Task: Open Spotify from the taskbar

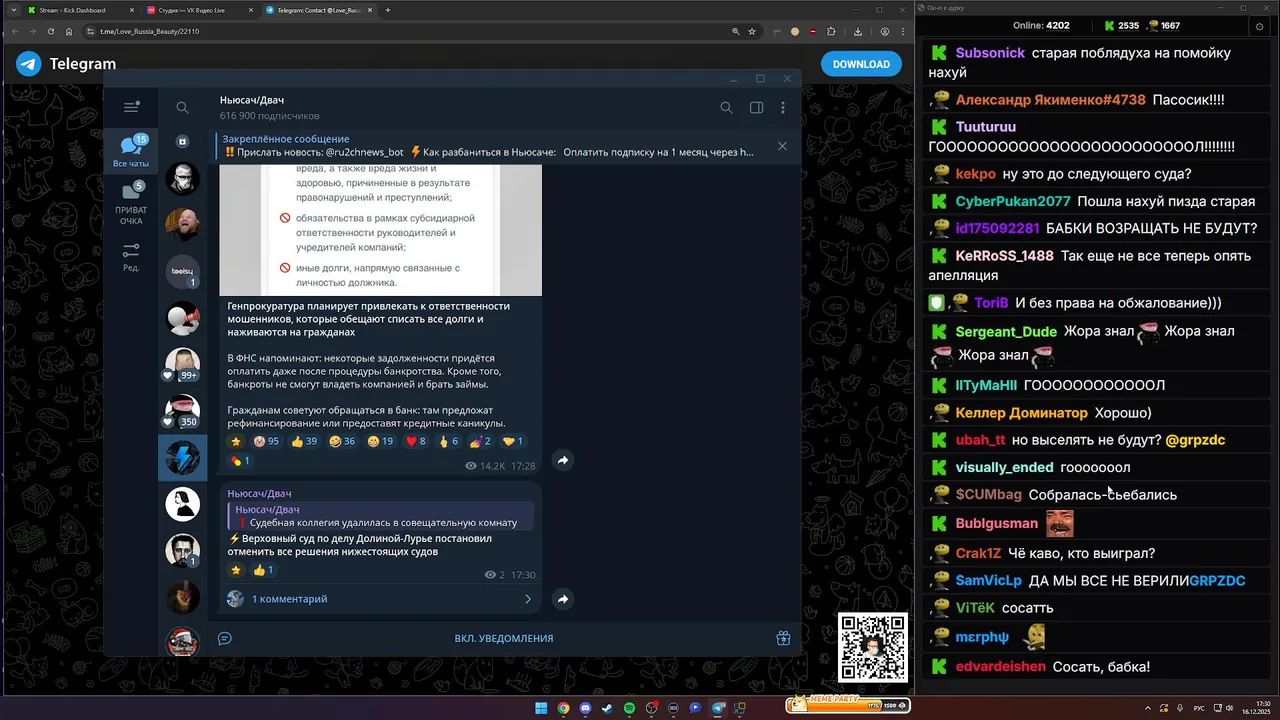Action: (x=629, y=708)
